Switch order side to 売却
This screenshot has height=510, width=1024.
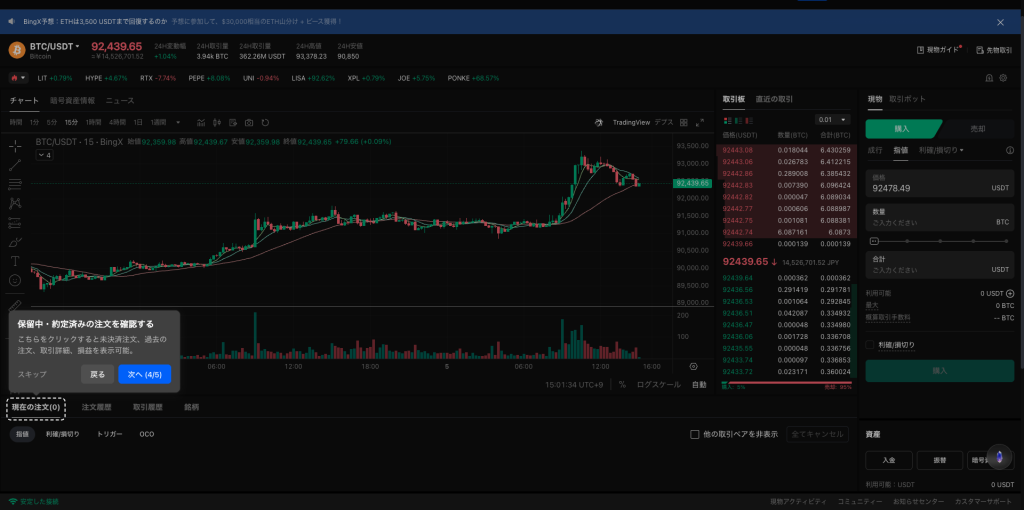pyautogui.click(x=978, y=128)
